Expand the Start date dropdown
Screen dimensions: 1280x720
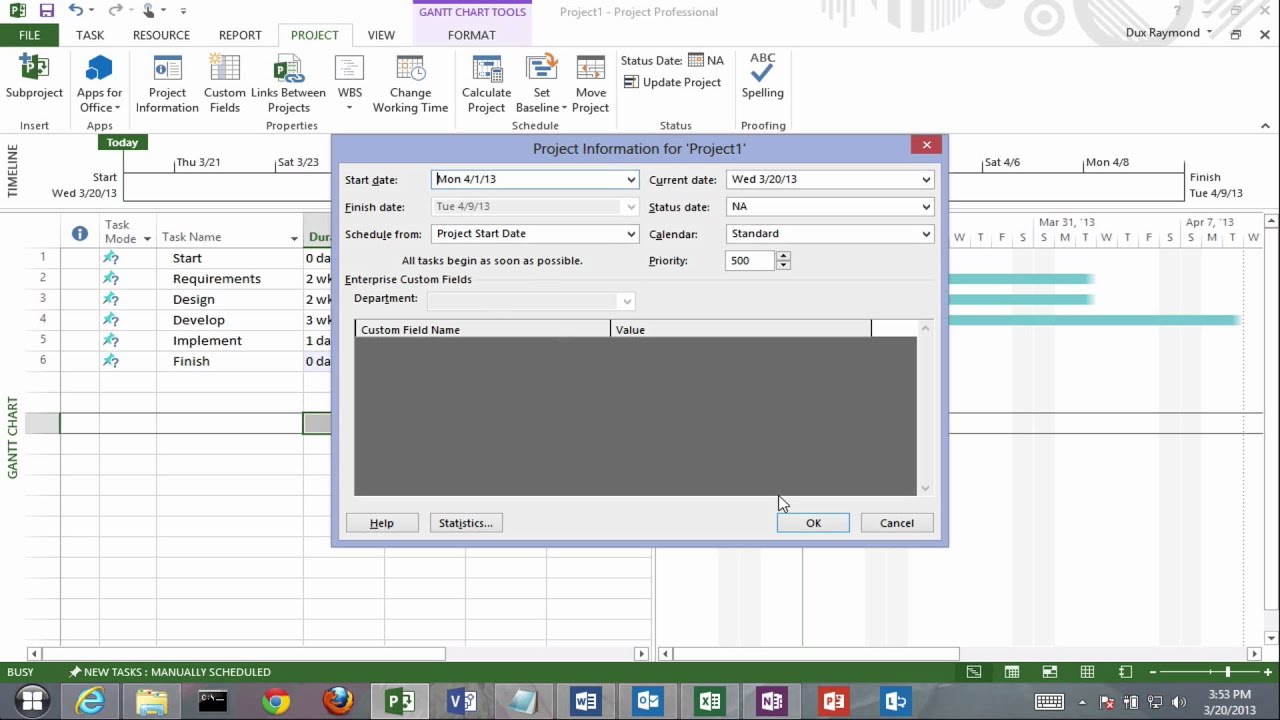(631, 180)
